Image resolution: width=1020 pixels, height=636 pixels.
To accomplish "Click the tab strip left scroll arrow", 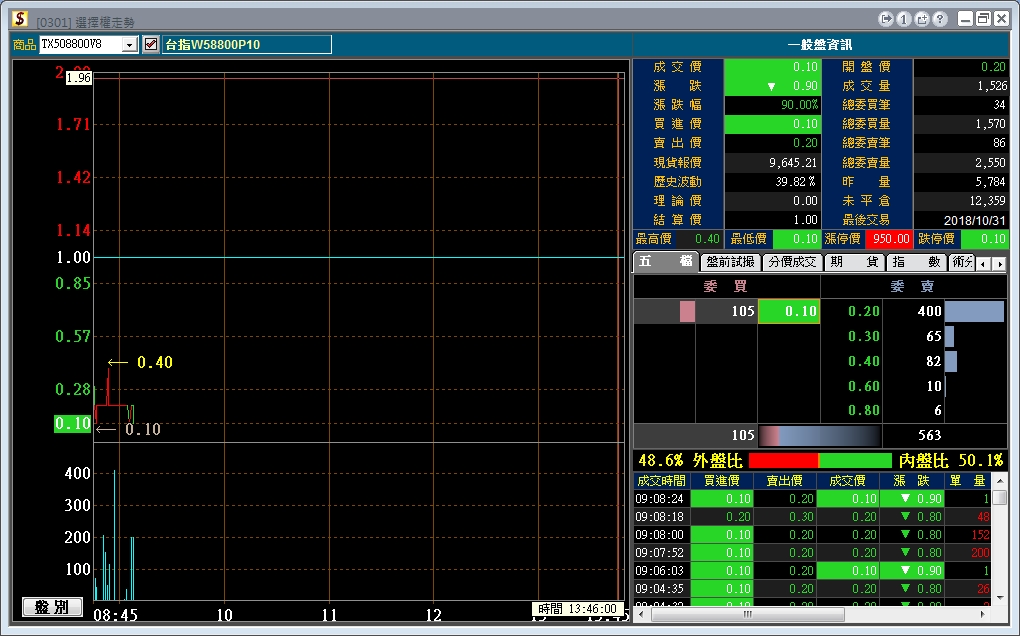I will pos(984,263).
